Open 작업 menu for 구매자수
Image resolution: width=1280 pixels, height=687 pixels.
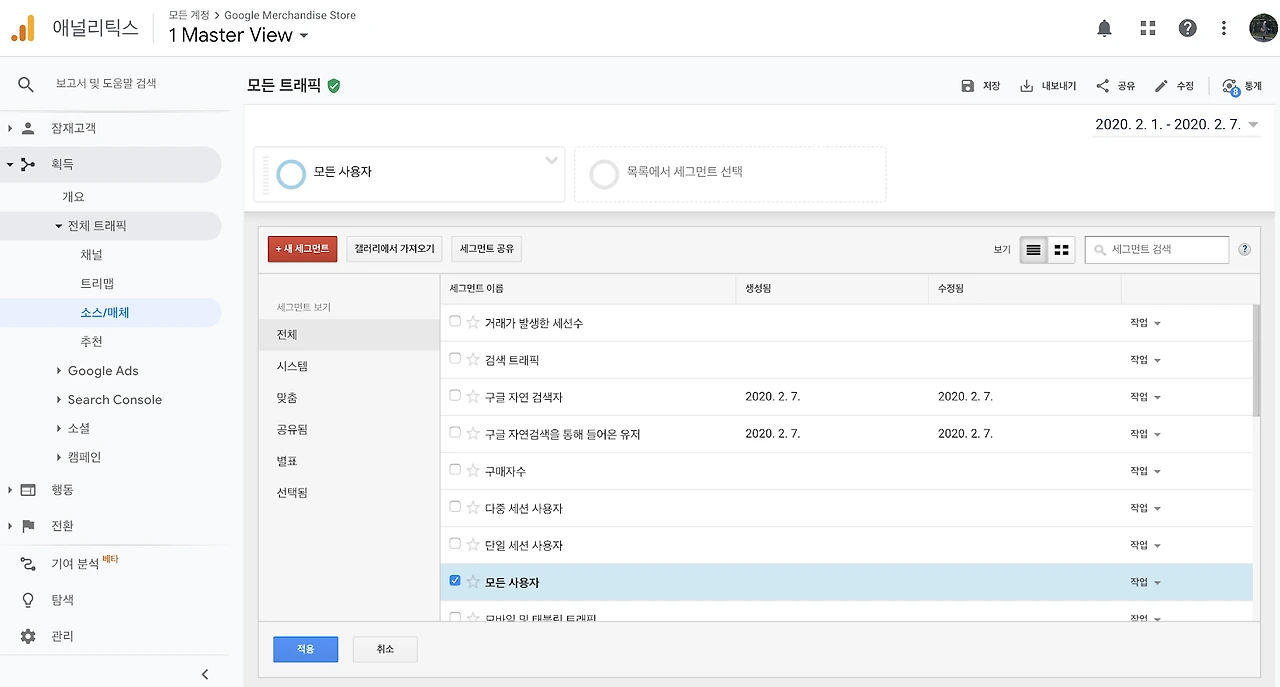[1145, 471]
